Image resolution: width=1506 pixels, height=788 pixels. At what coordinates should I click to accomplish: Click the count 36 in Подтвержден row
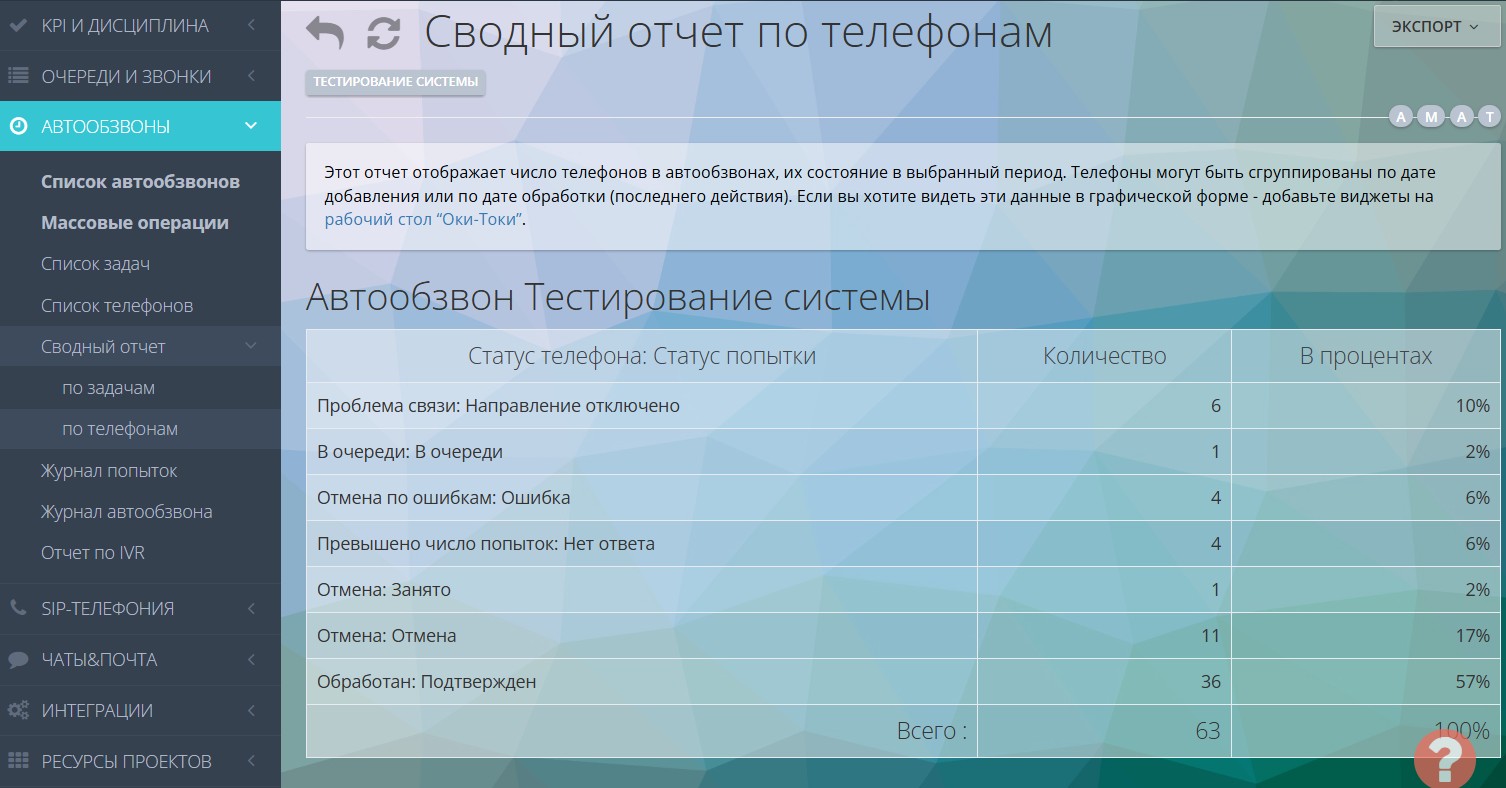click(x=1210, y=682)
